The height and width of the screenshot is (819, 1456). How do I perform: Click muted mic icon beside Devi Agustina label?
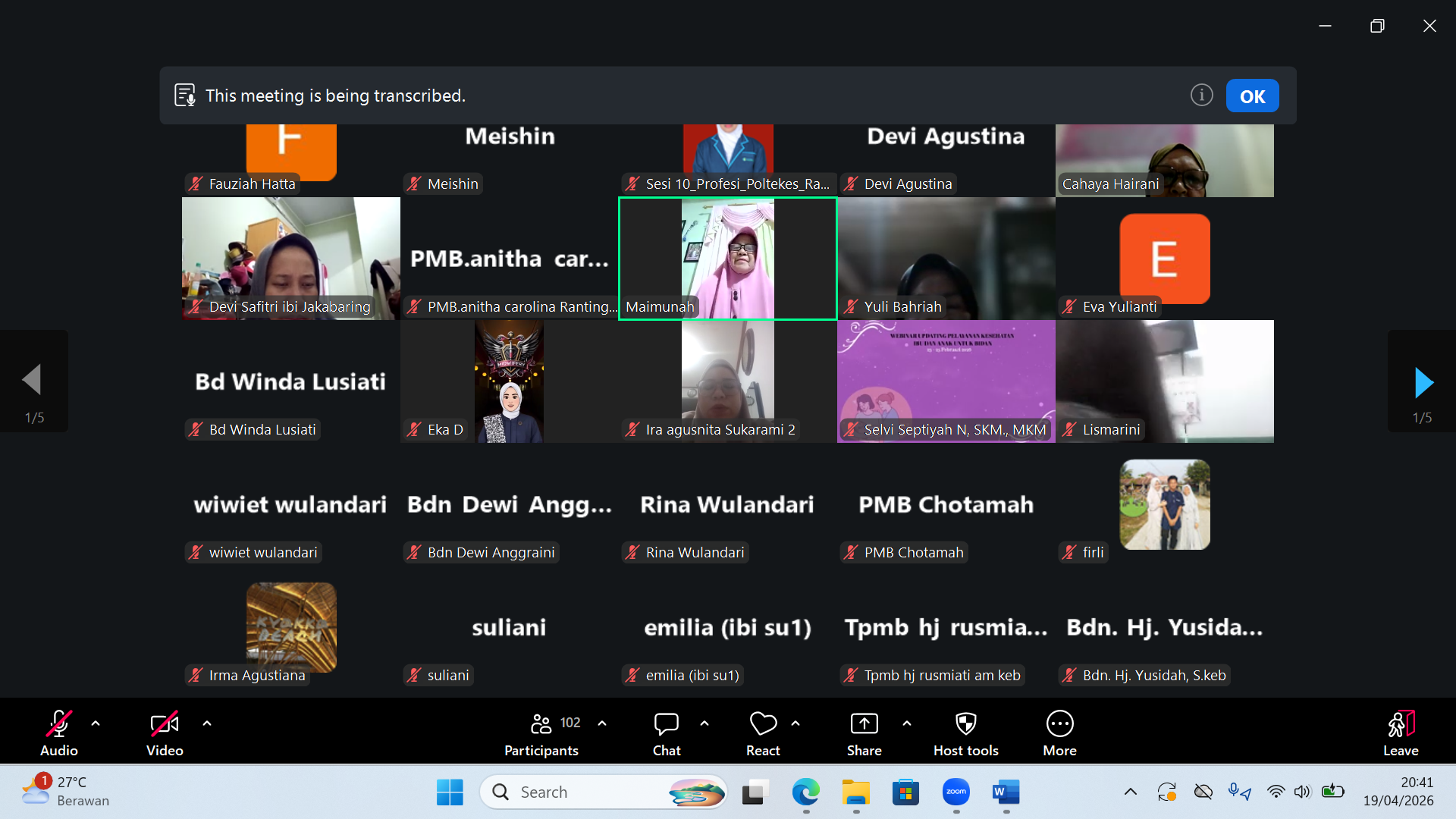[851, 184]
